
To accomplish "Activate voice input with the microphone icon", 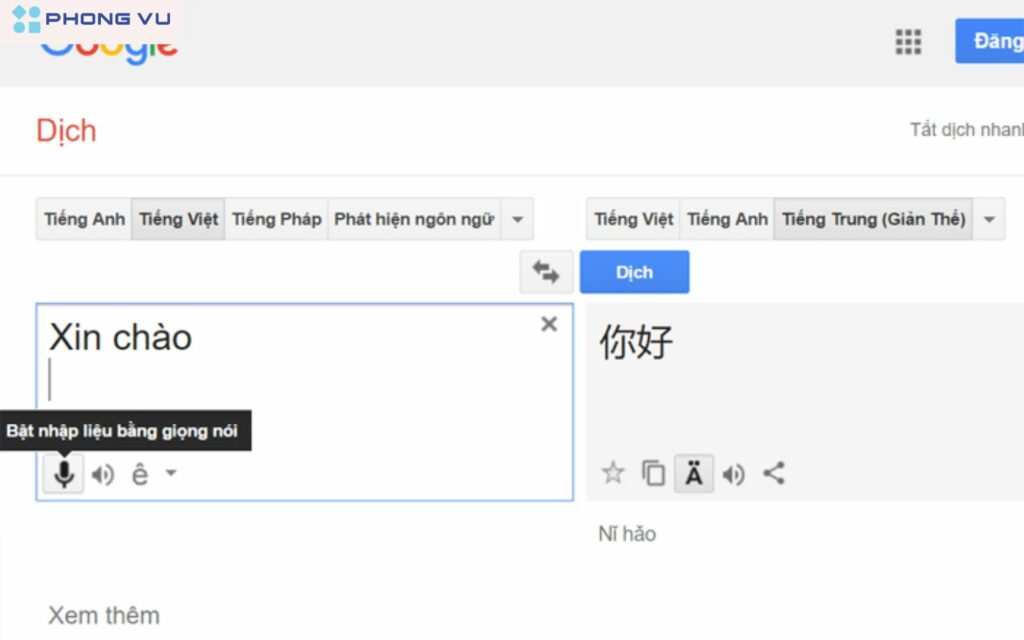I will click(x=63, y=474).
